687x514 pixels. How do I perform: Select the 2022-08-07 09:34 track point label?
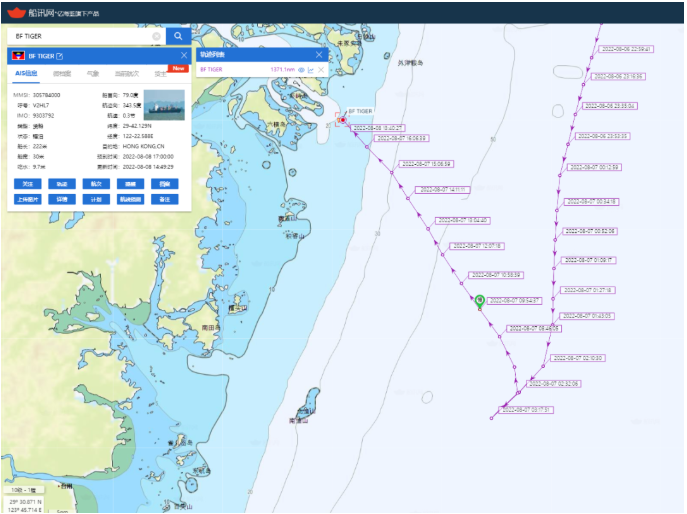515,301
